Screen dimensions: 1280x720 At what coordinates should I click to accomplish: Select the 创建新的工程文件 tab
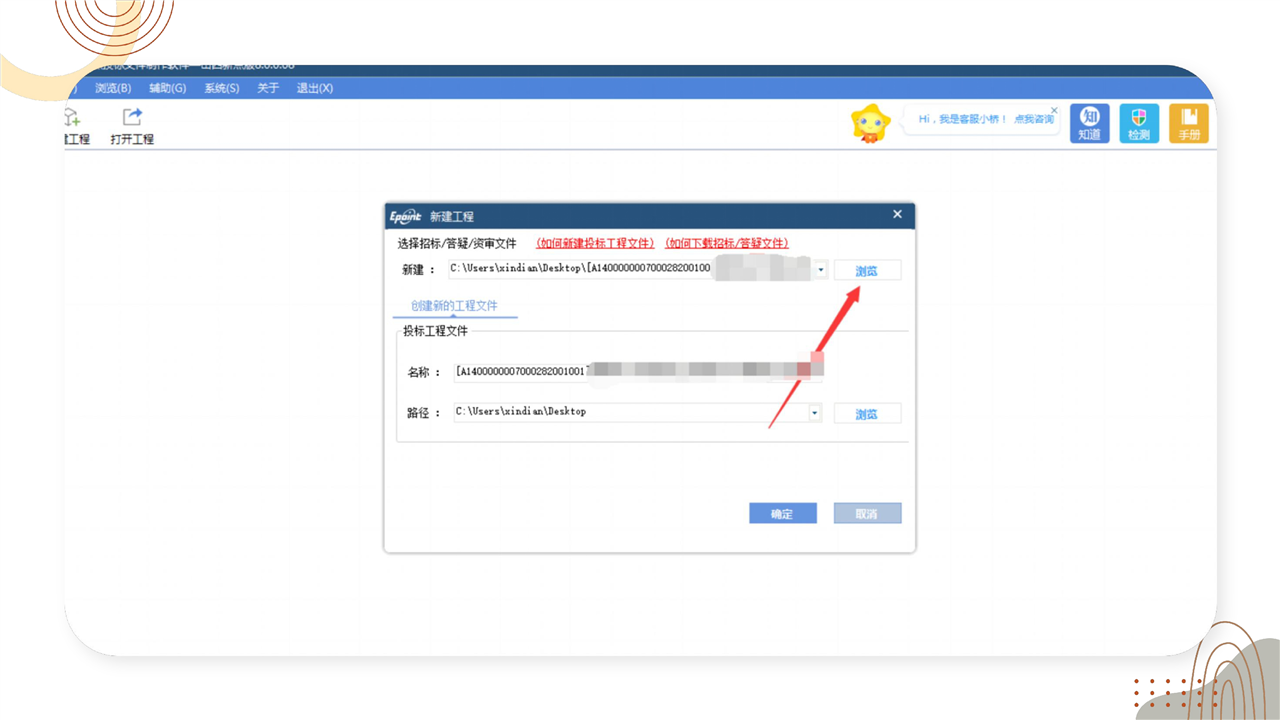[x=454, y=305]
